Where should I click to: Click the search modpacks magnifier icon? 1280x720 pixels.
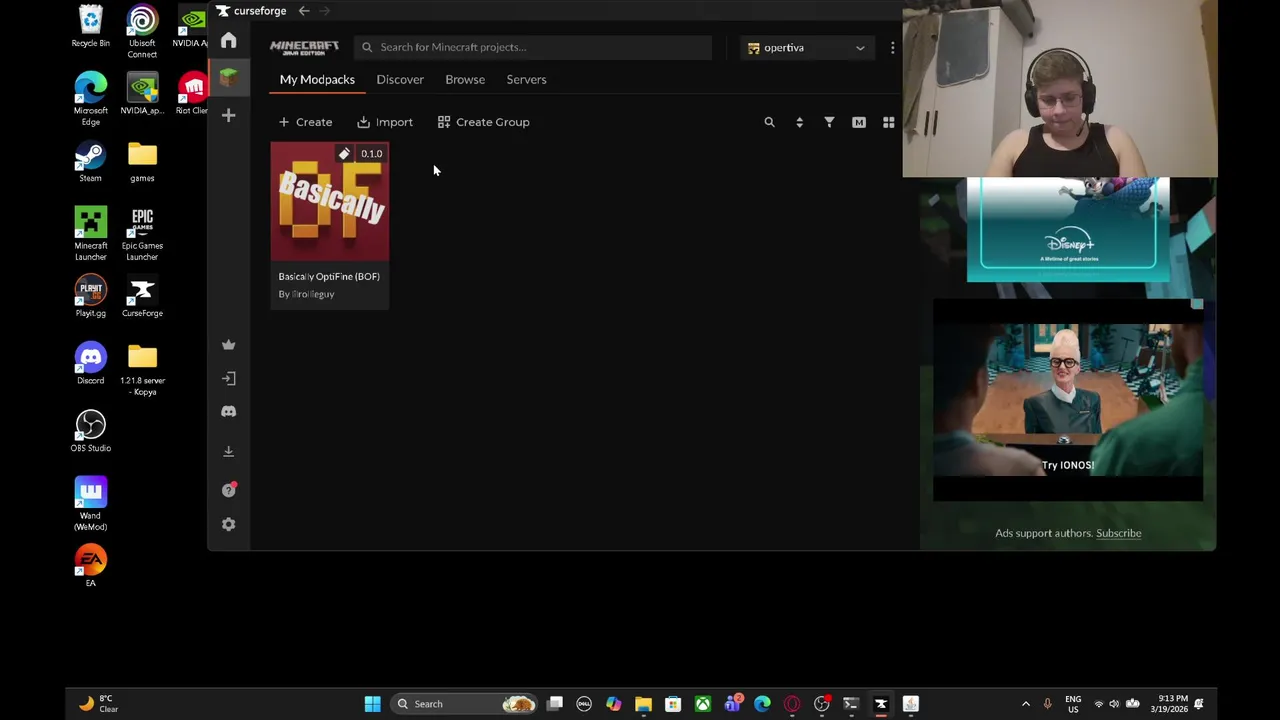pyautogui.click(x=769, y=122)
